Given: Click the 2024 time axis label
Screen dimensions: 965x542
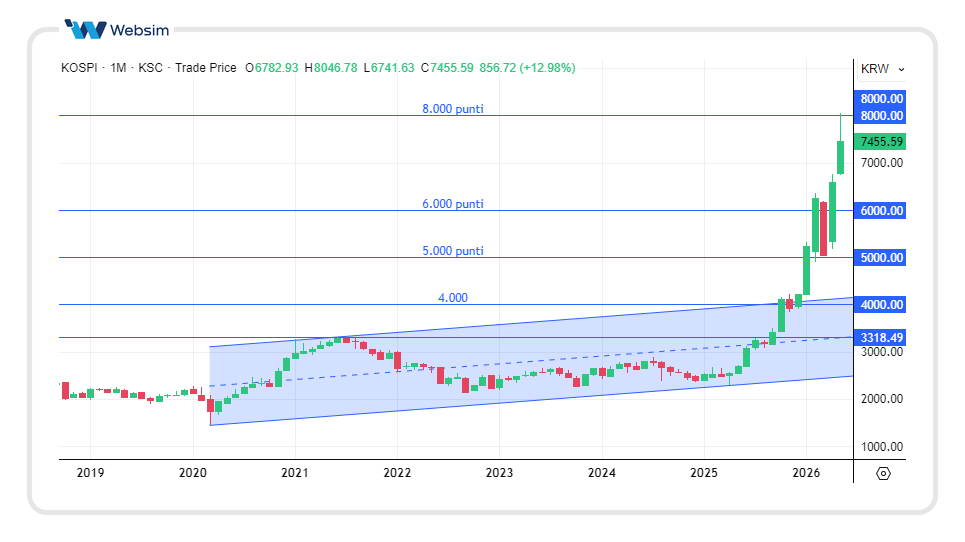Looking at the screenshot, I should pos(601,472).
